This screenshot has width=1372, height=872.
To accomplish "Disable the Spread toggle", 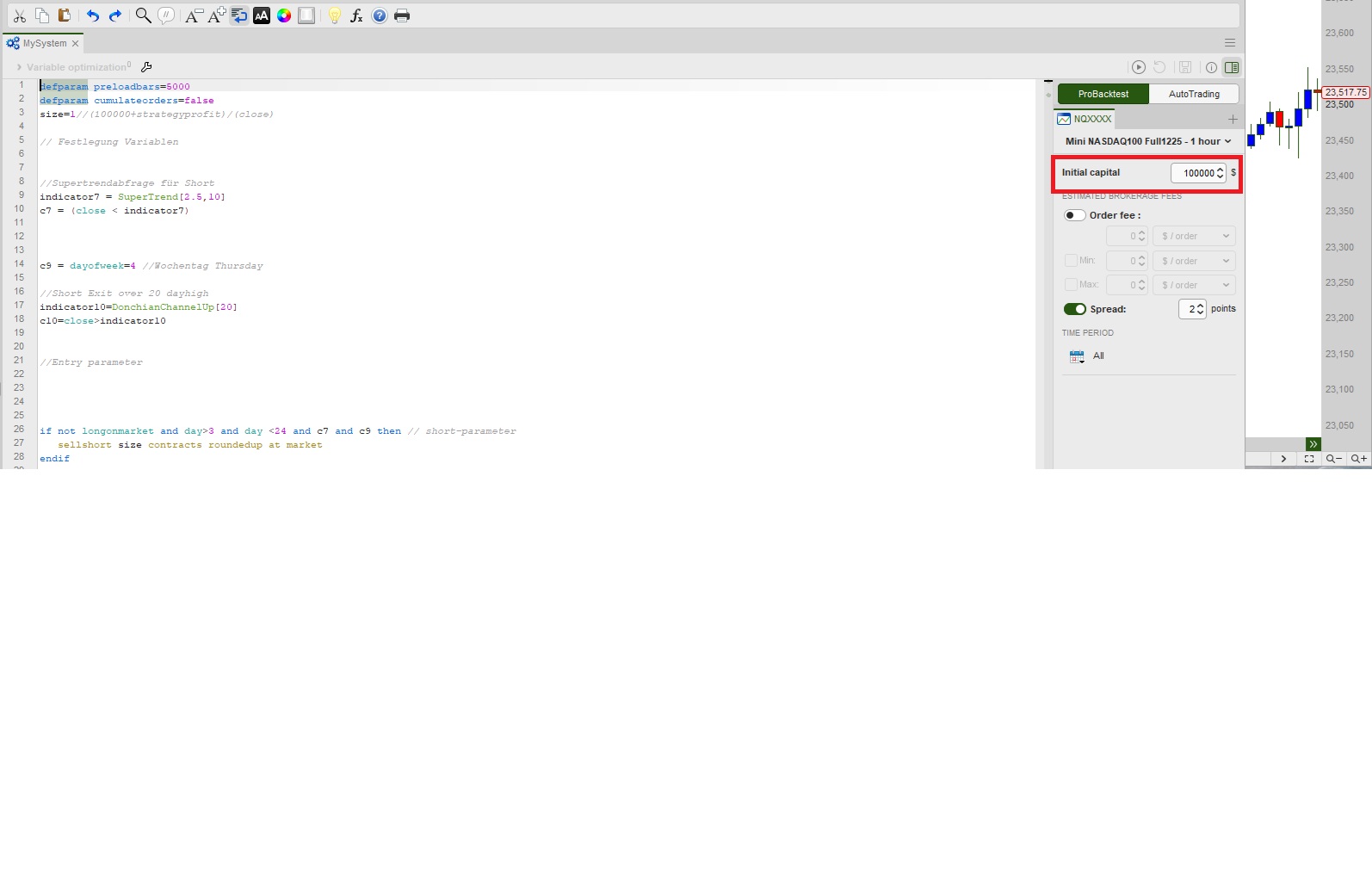I will pos(1074,309).
